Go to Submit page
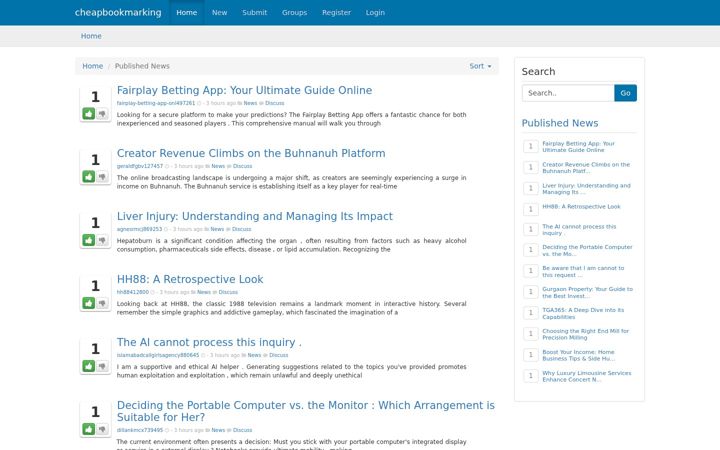Viewport: 720px width, 450px height. [254, 12]
